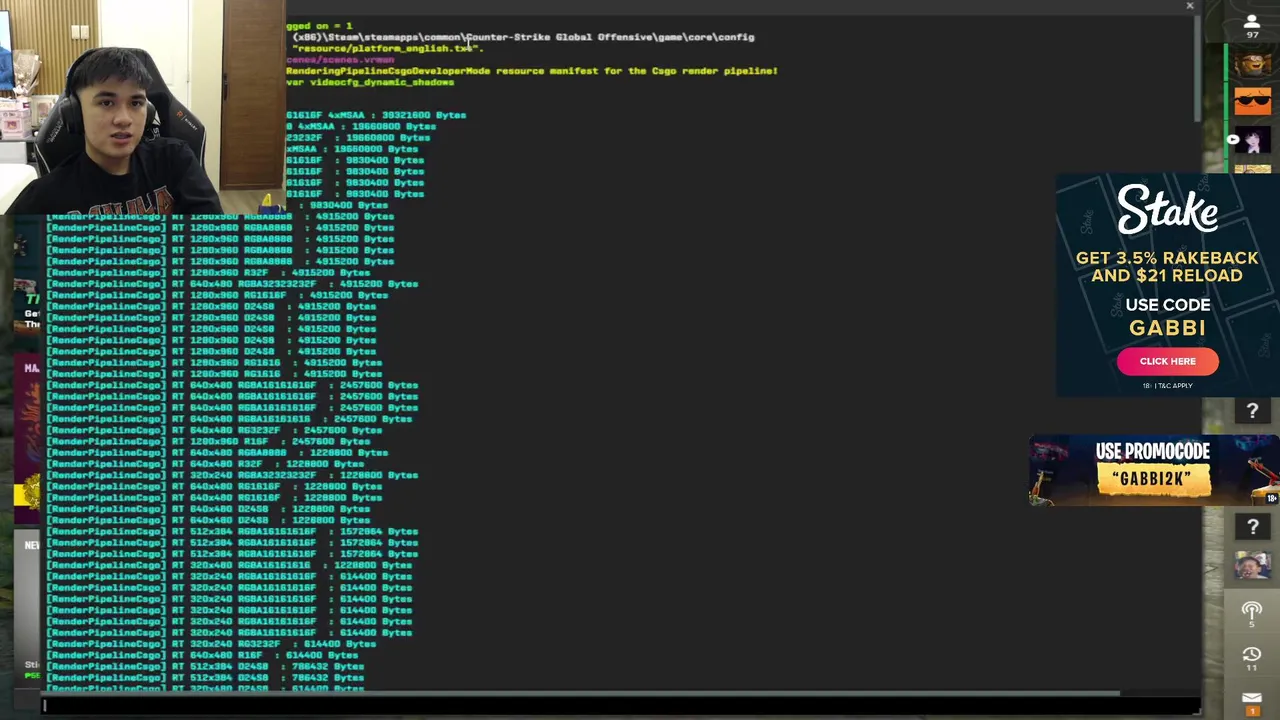This screenshot has width=1280, height=720.
Task: Open the friends list icon showing 97
Action: [1252, 26]
